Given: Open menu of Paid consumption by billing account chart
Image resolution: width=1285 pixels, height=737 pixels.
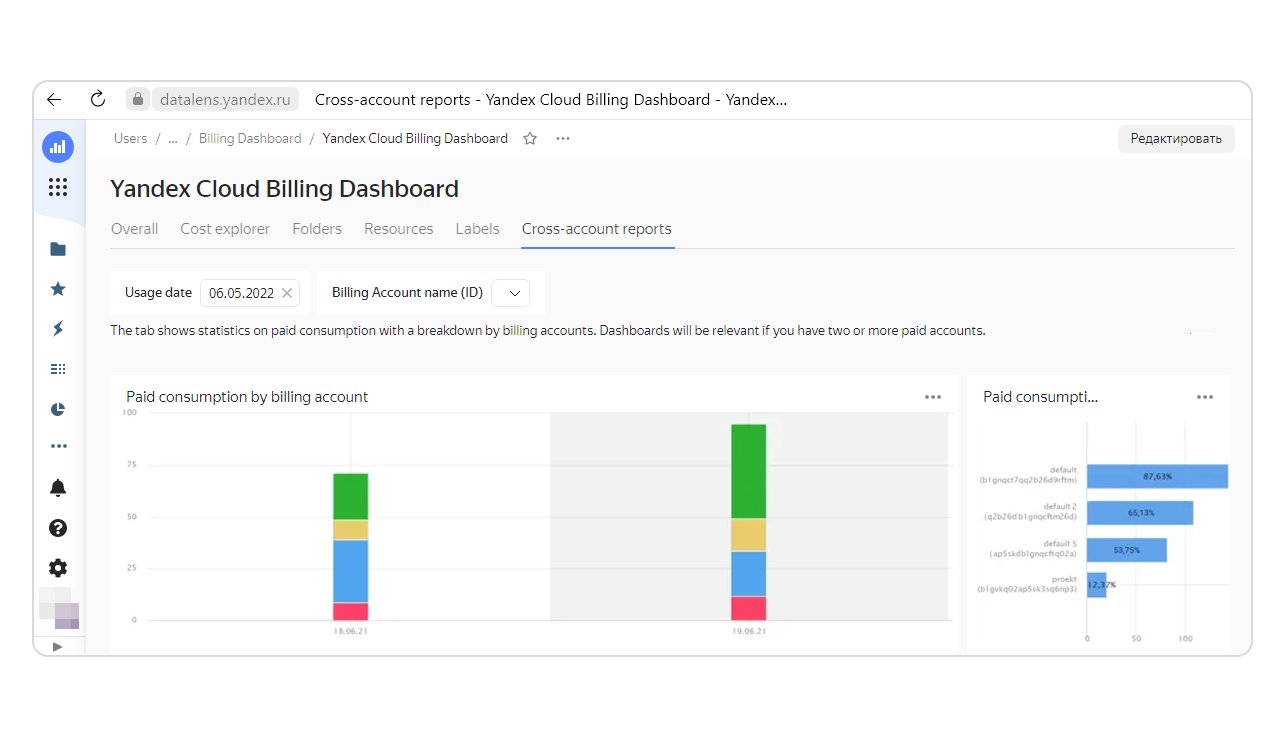Looking at the screenshot, I should pos(933,397).
